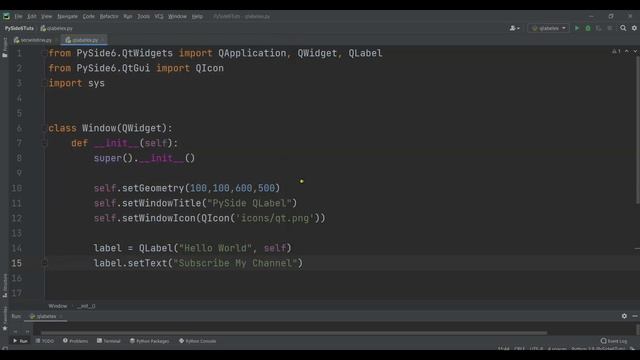Collapse the __init__ method at line 7

(44, 143)
